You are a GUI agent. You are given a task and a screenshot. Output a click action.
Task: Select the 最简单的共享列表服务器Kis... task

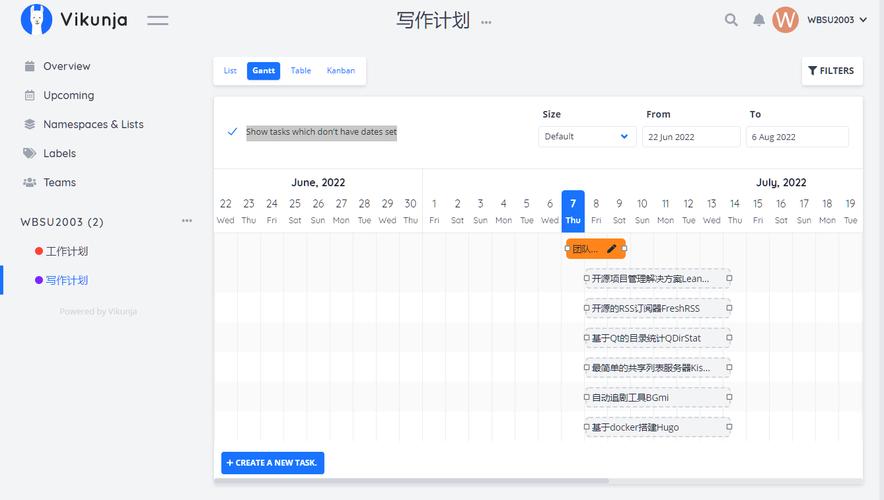click(x=657, y=368)
